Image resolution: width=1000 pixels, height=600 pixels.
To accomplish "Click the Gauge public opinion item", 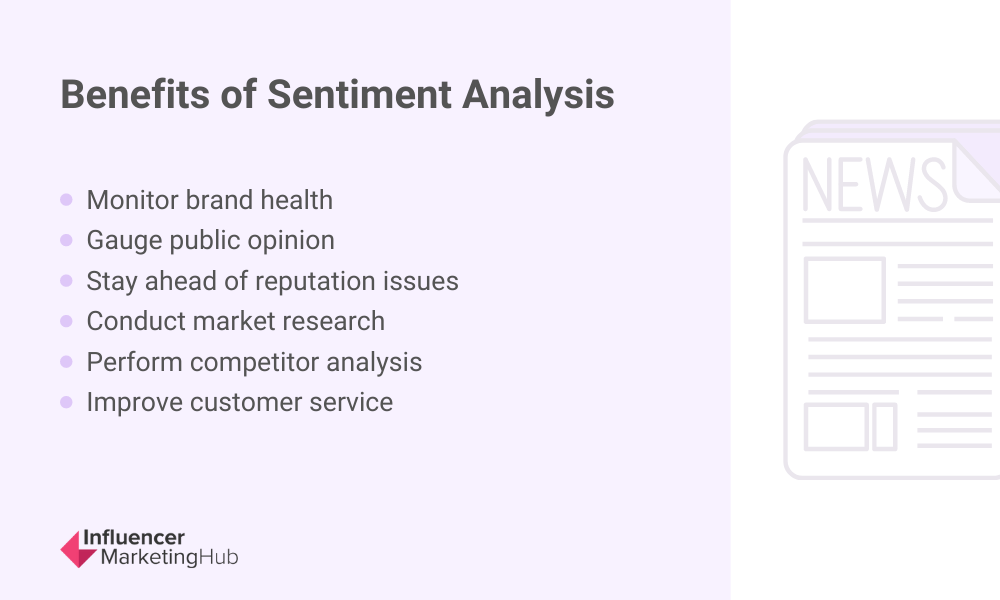I will click(210, 241).
